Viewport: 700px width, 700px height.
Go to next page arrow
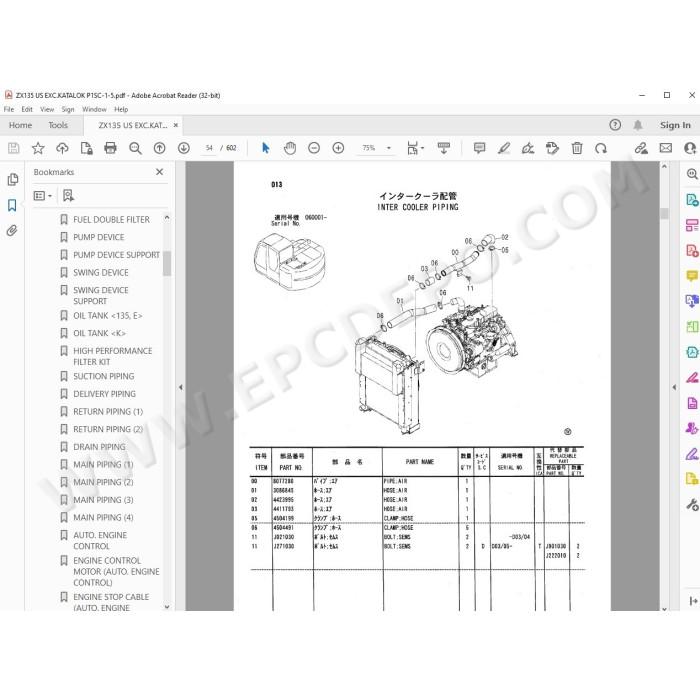(183, 148)
